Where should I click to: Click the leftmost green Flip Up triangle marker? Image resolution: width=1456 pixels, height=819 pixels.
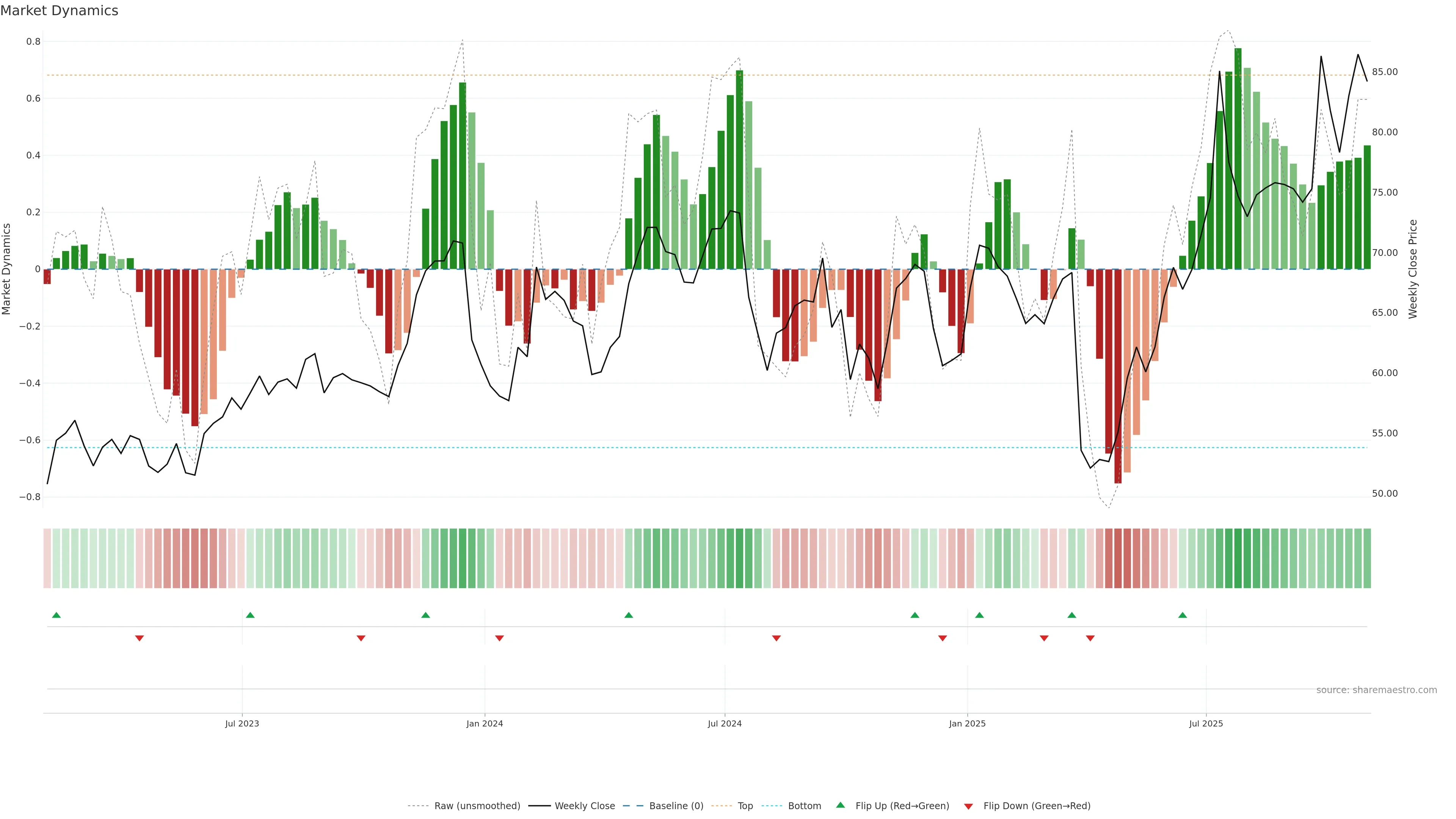56,615
